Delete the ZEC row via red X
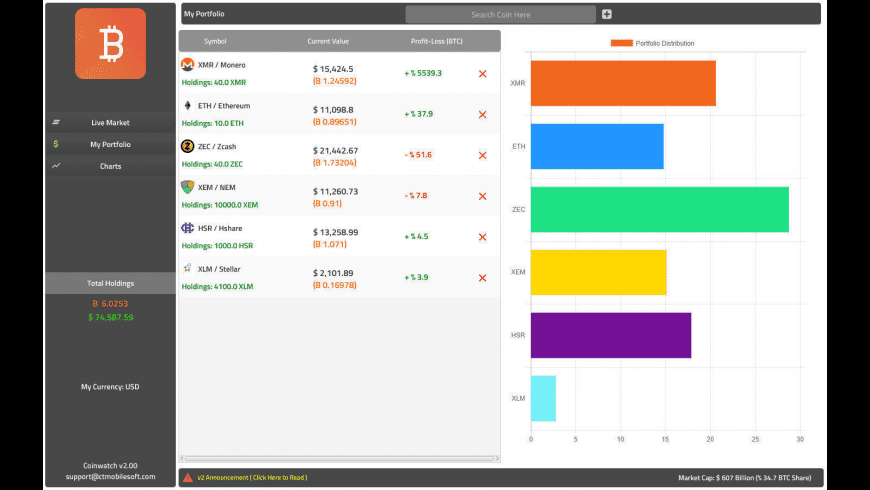870x490 pixels. [x=482, y=155]
